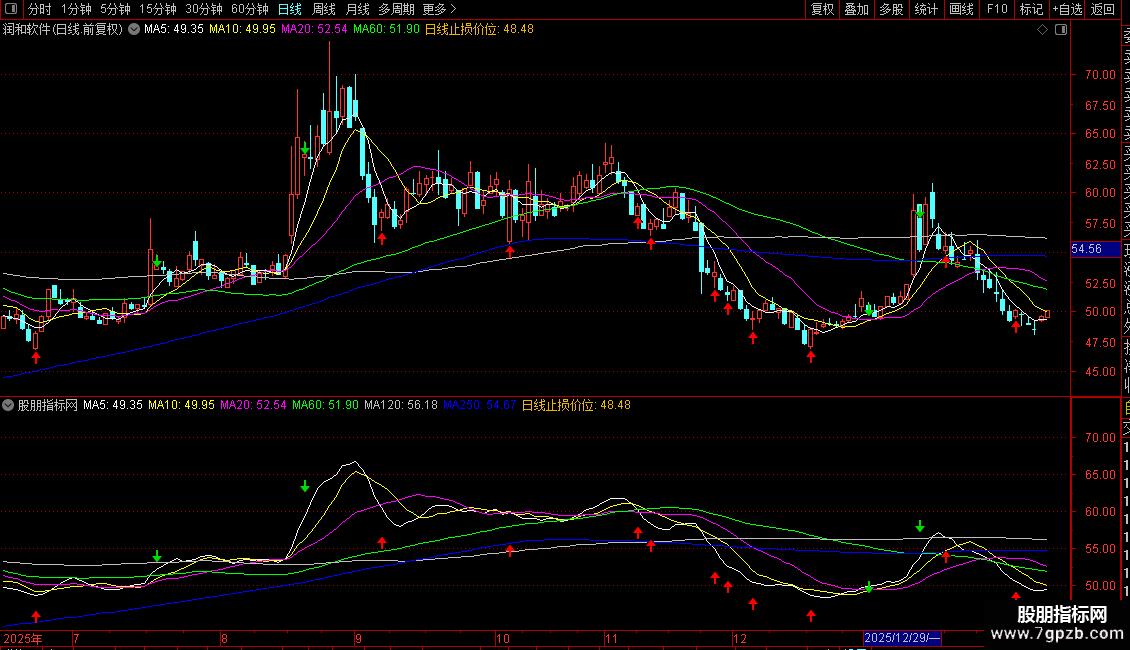Switch to 日线 daily period
1130x650 pixels.
pyautogui.click(x=289, y=9)
